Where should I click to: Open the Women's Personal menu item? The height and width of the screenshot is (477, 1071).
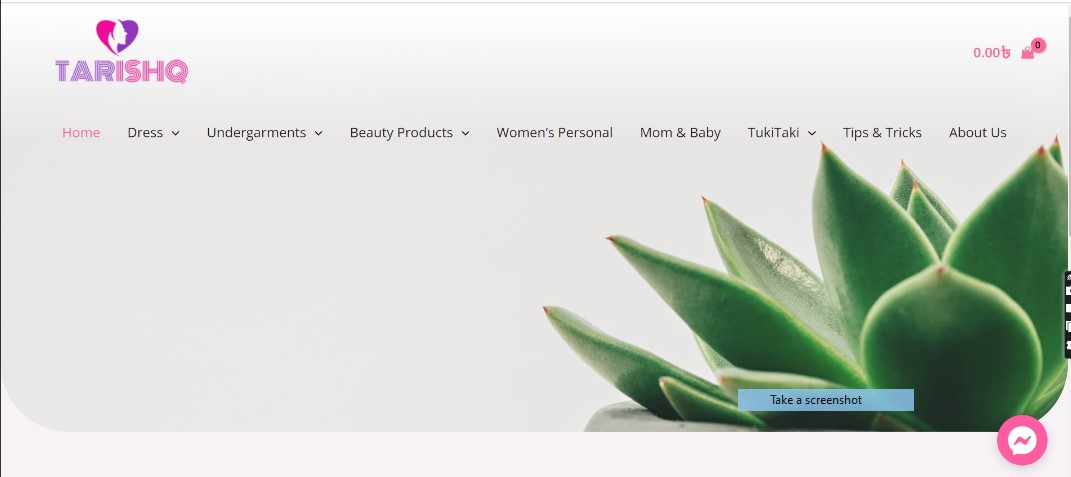click(x=555, y=133)
